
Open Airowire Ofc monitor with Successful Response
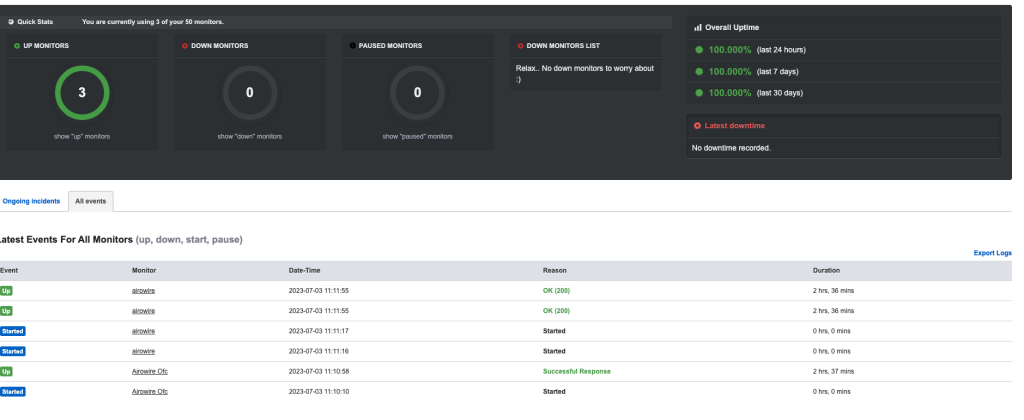(x=150, y=372)
